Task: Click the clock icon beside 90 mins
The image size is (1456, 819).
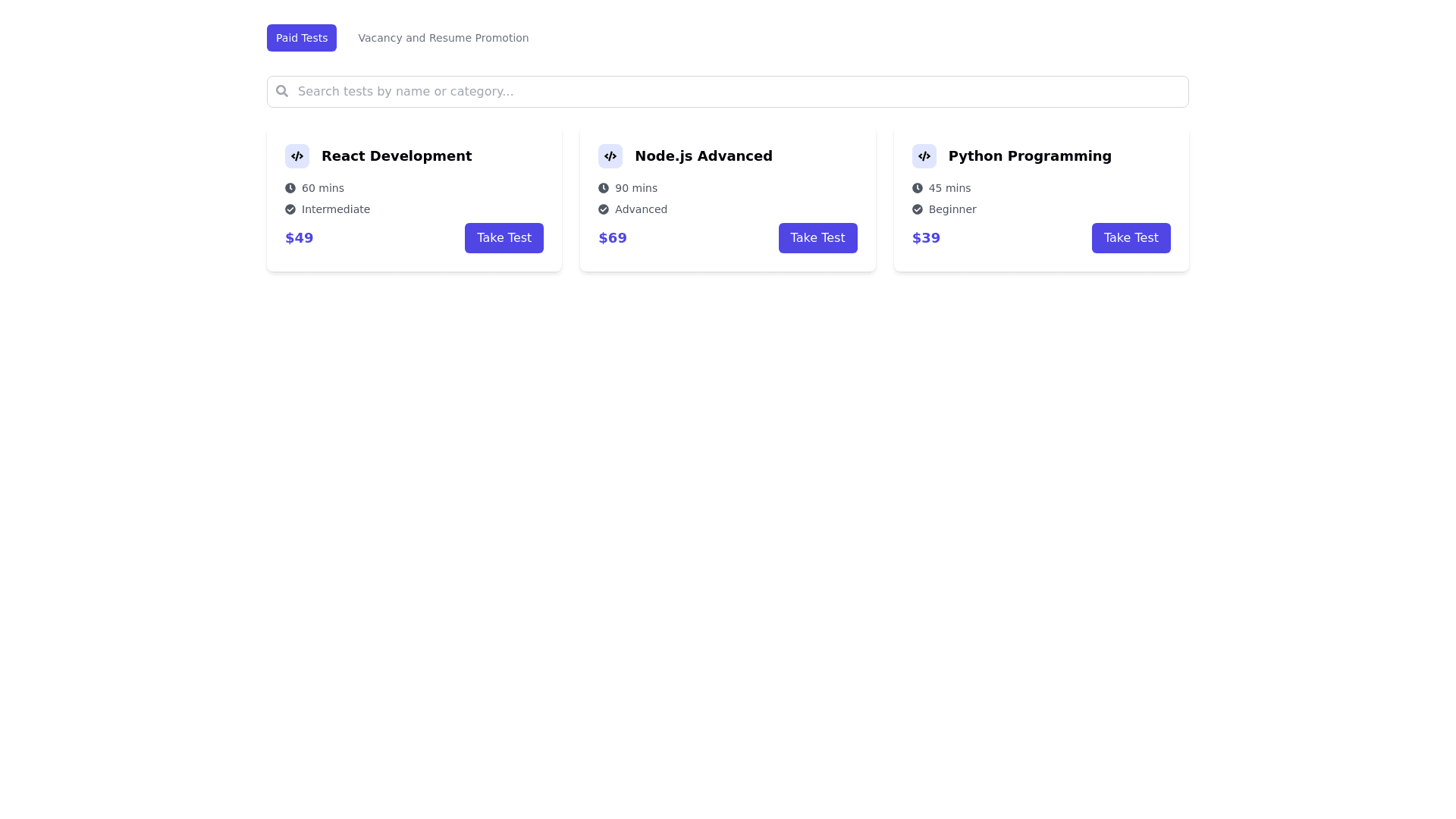Action: 604,188
